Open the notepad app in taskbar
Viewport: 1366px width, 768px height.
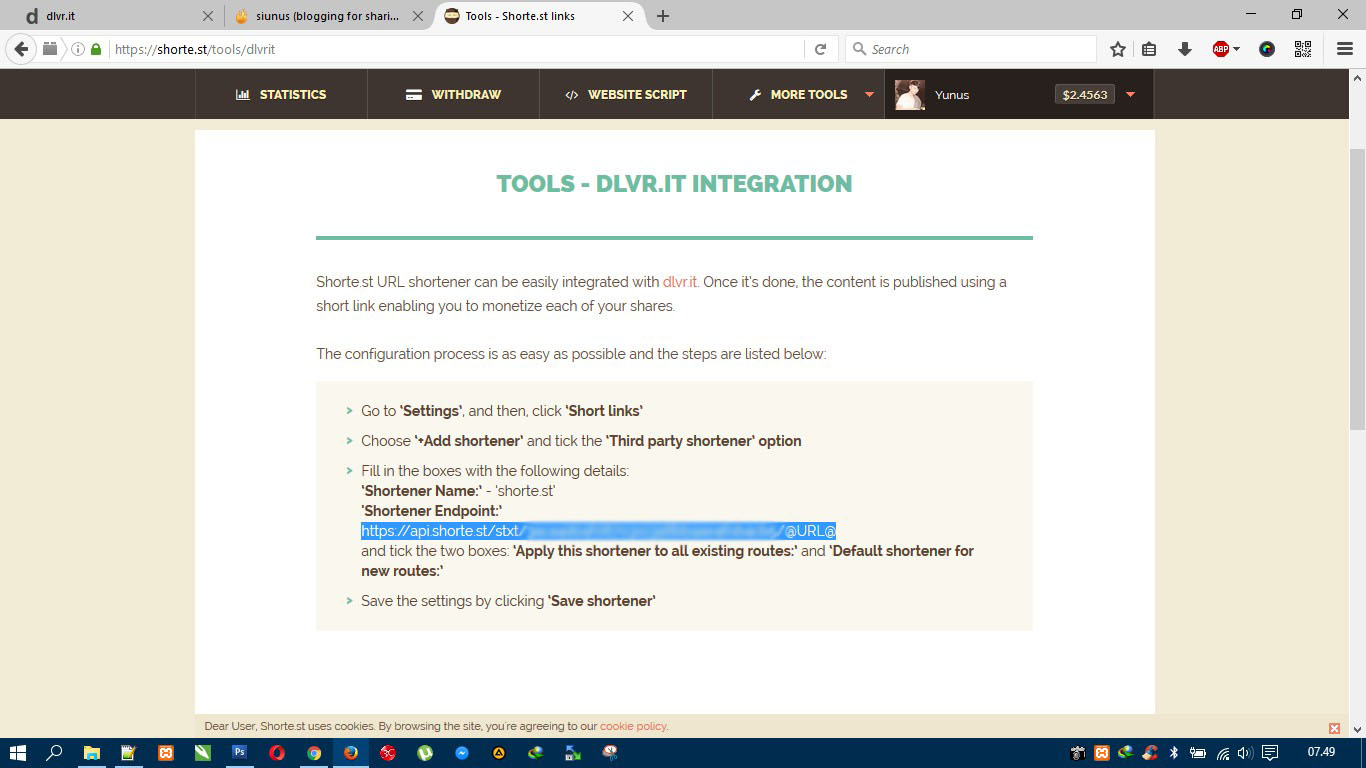pos(128,753)
